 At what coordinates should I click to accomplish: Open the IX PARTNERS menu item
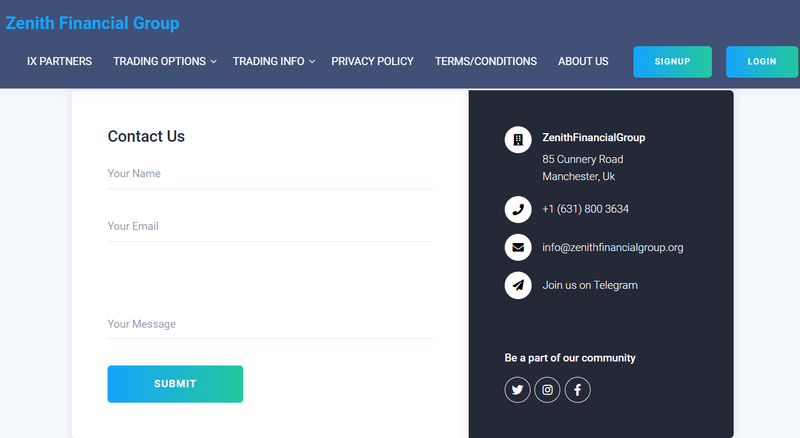click(x=60, y=61)
